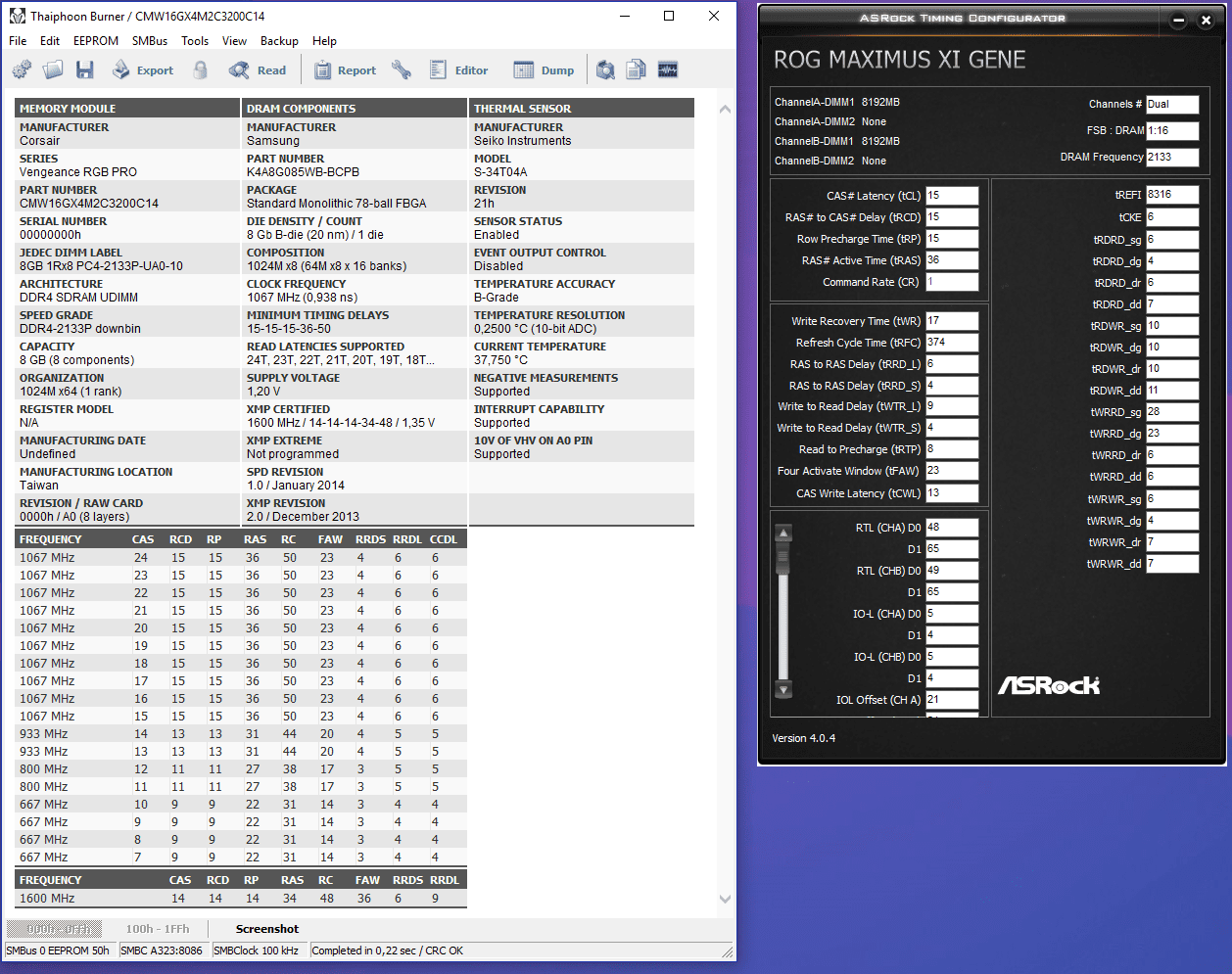
Task: Click RTL section scrollbar up arrow
Action: [x=783, y=533]
